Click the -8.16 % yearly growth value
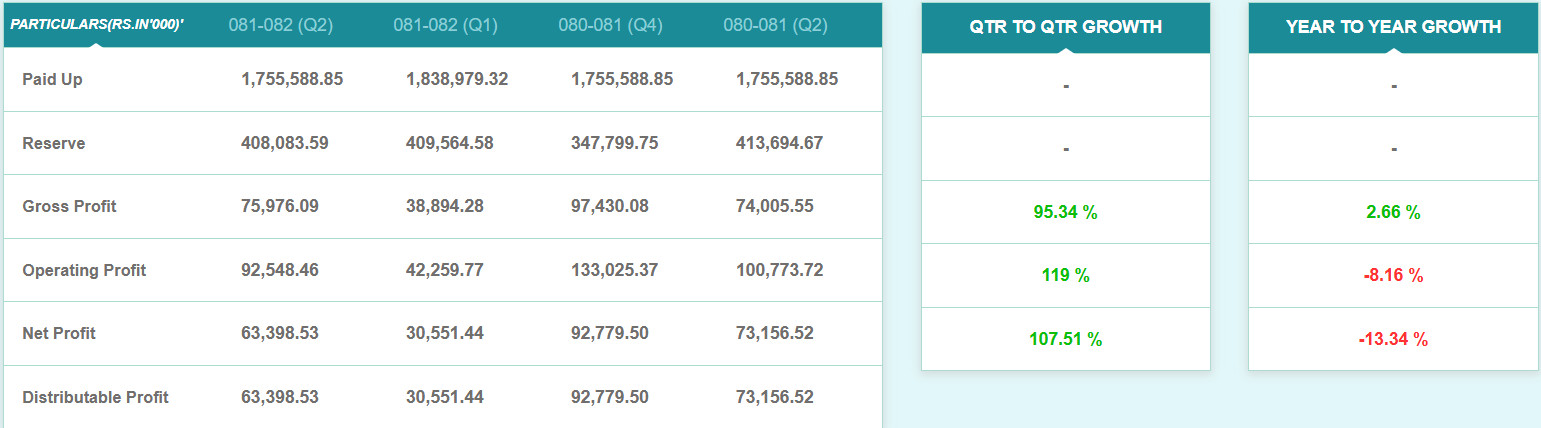1541x428 pixels. [x=1393, y=275]
